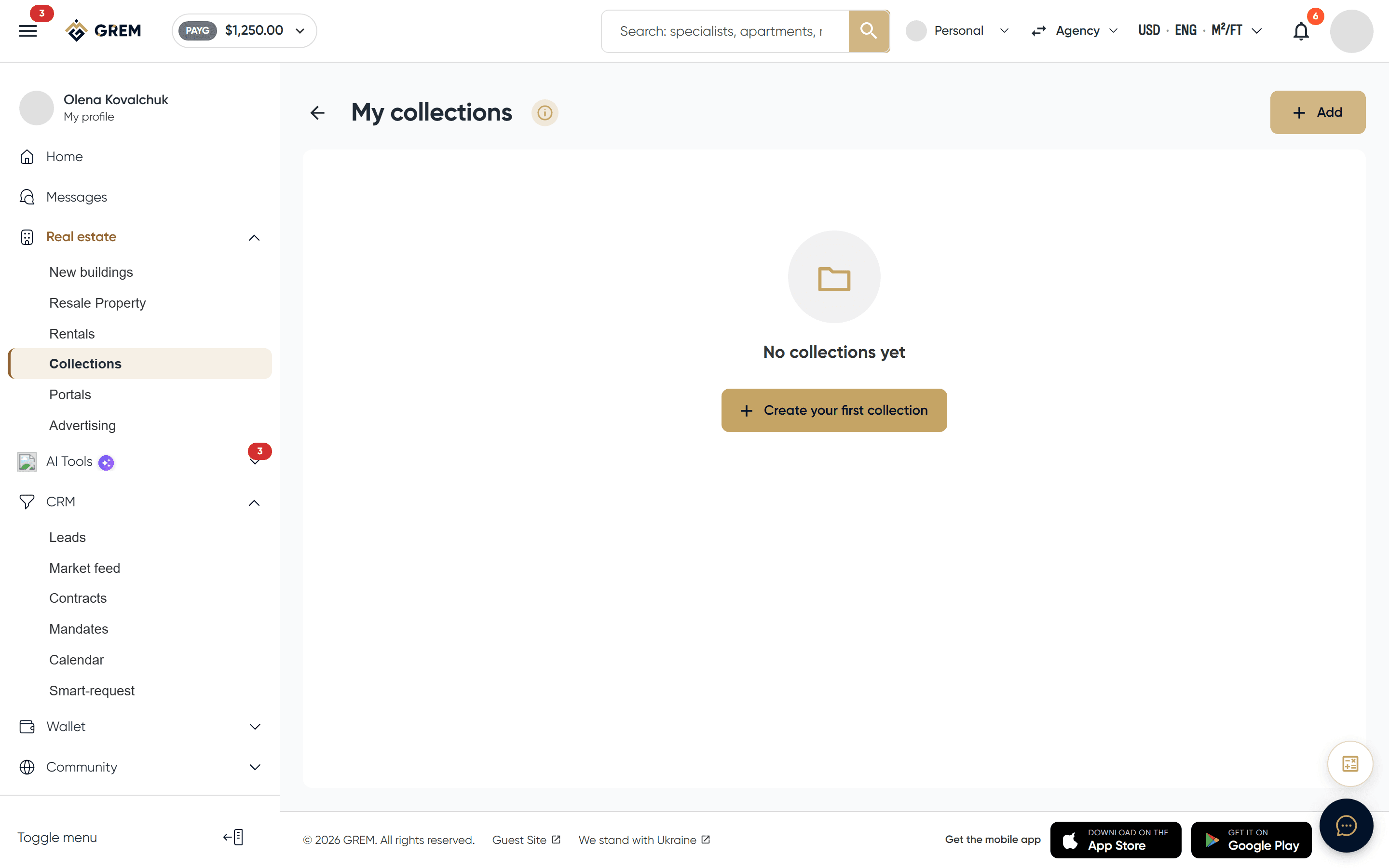Open the Guest Site link
Viewport: 1389px width, 868px height.
(x=526, y=840)
